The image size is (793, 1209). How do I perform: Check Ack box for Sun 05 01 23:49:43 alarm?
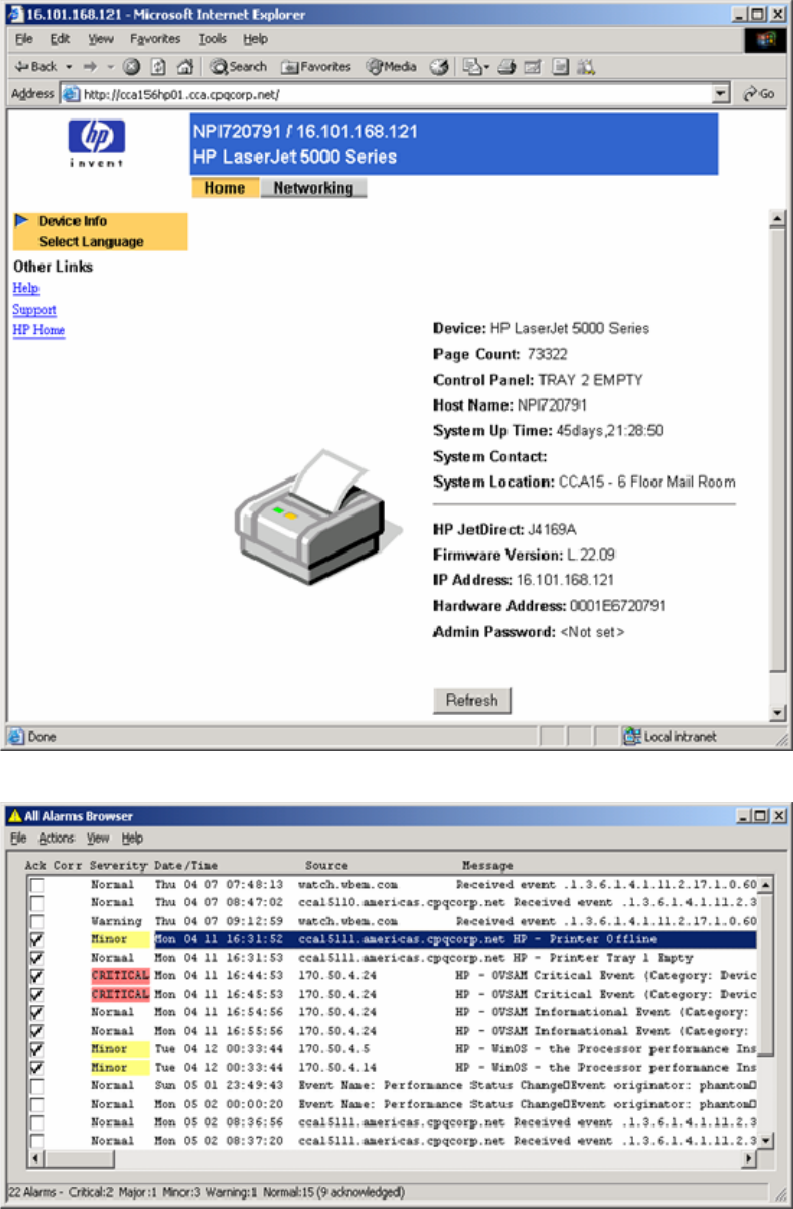click(x=37, y=1086)
